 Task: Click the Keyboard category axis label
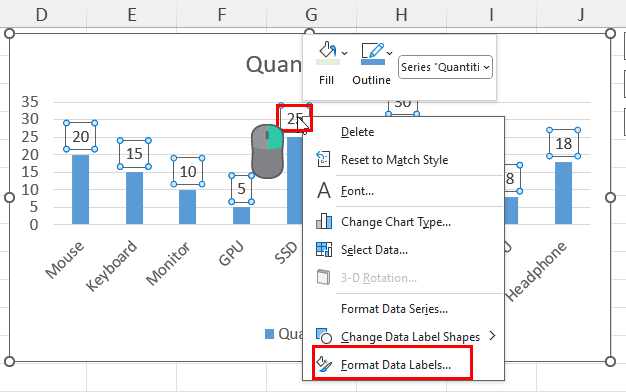(x=111, y=266)
